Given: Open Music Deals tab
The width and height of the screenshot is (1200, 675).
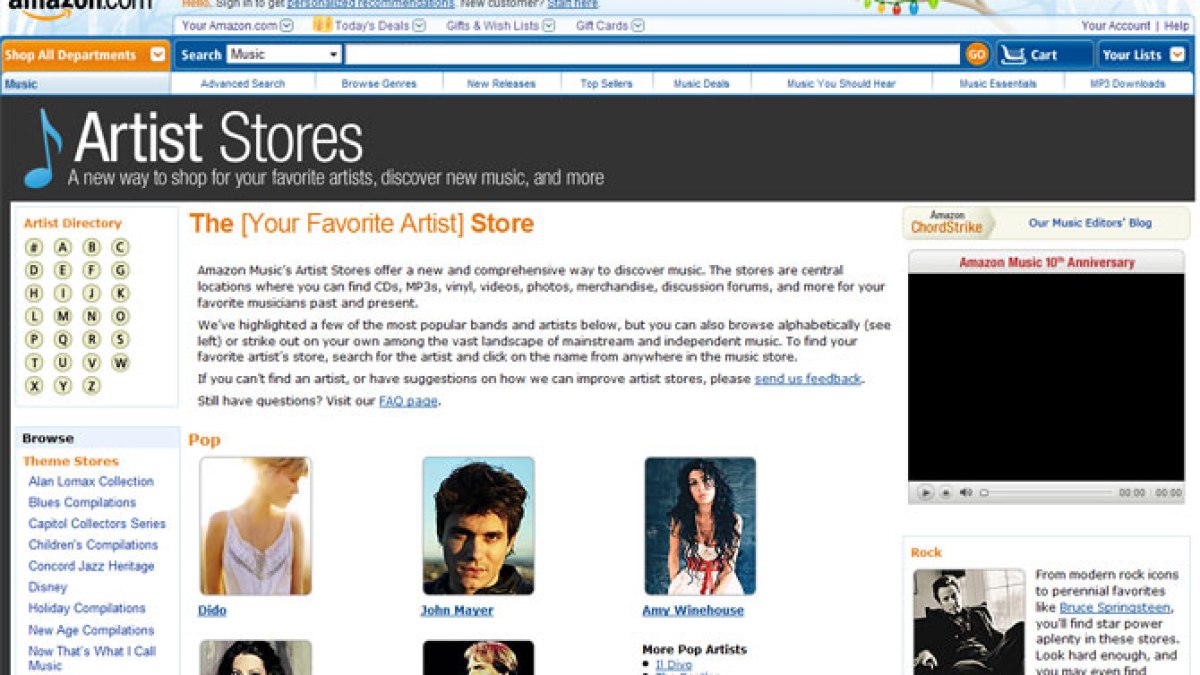Looking at the screenshot, I should 702,84.
